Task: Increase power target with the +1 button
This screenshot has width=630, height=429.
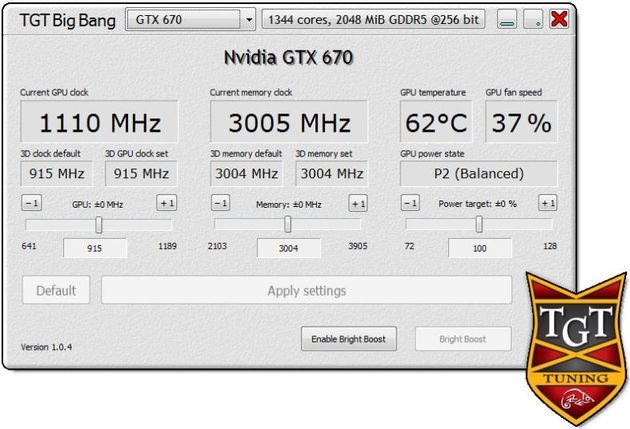Action: point(548,203)
